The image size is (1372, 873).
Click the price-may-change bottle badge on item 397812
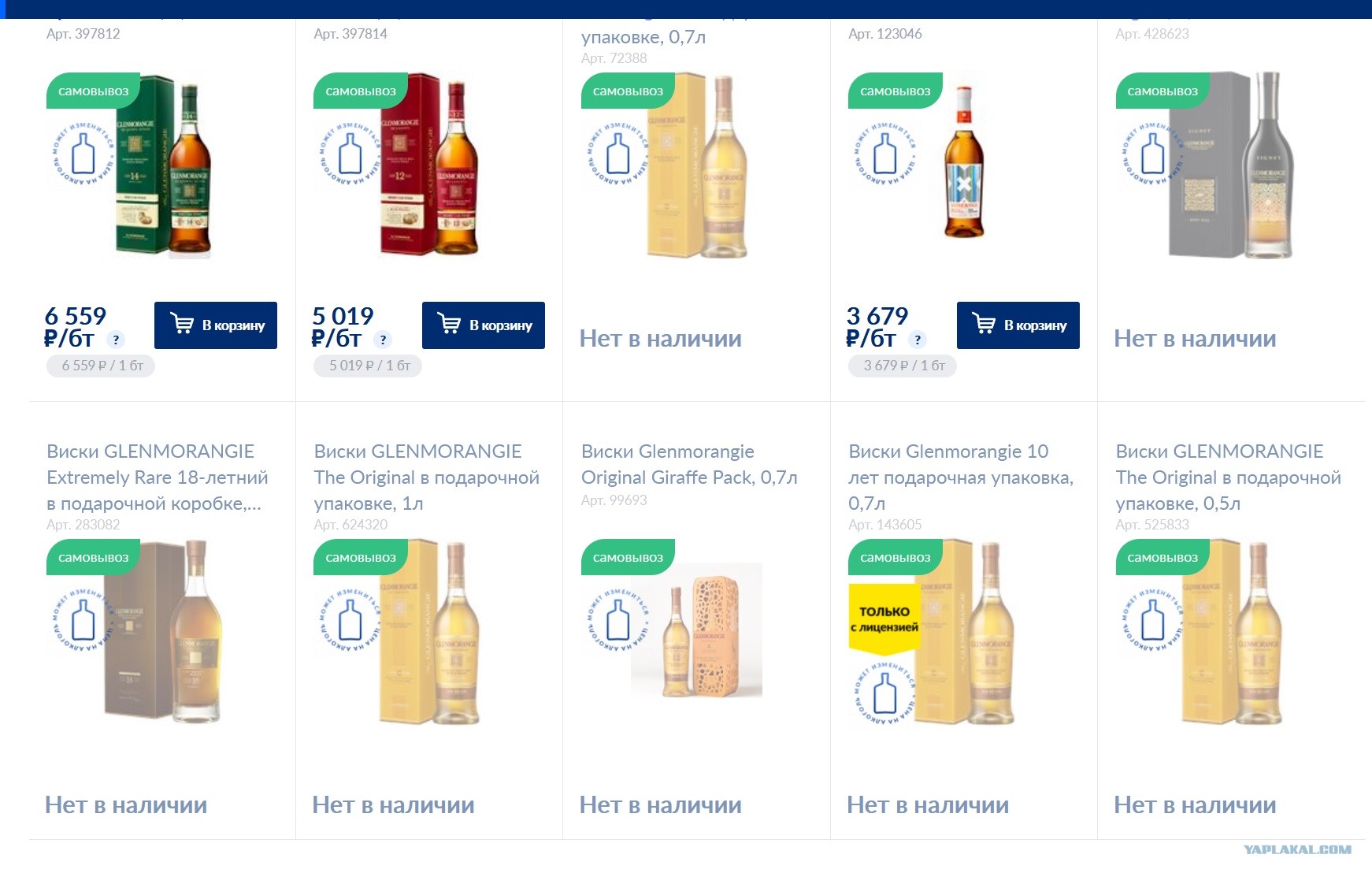[83, 154]
